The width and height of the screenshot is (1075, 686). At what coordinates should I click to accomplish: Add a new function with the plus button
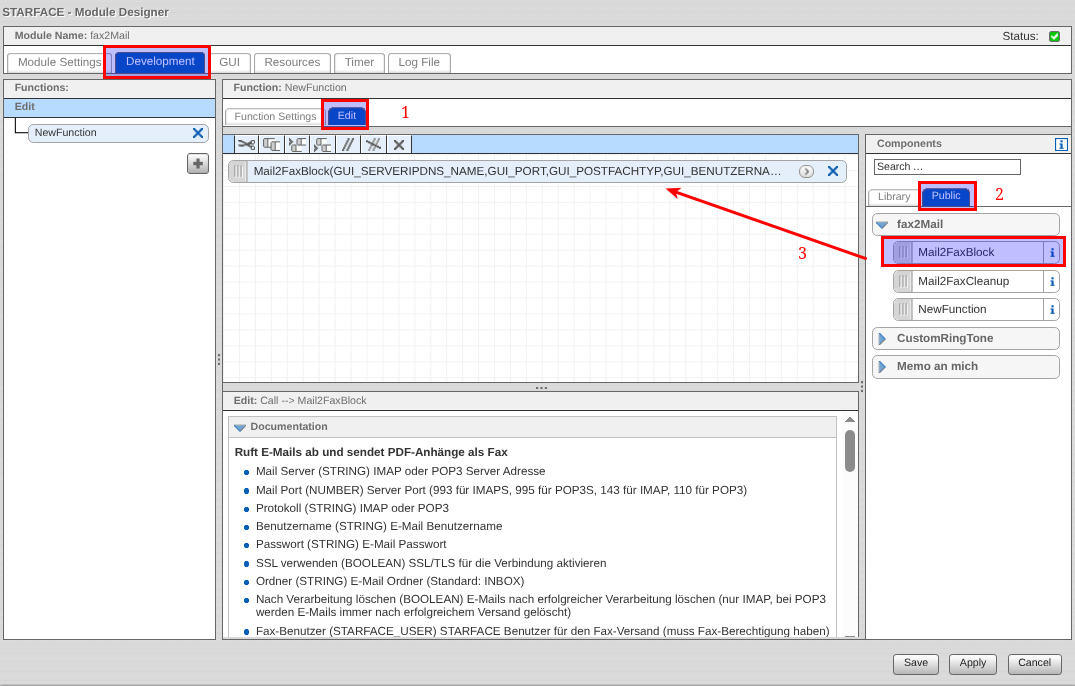pyautogui.click(x=198, y=164)
